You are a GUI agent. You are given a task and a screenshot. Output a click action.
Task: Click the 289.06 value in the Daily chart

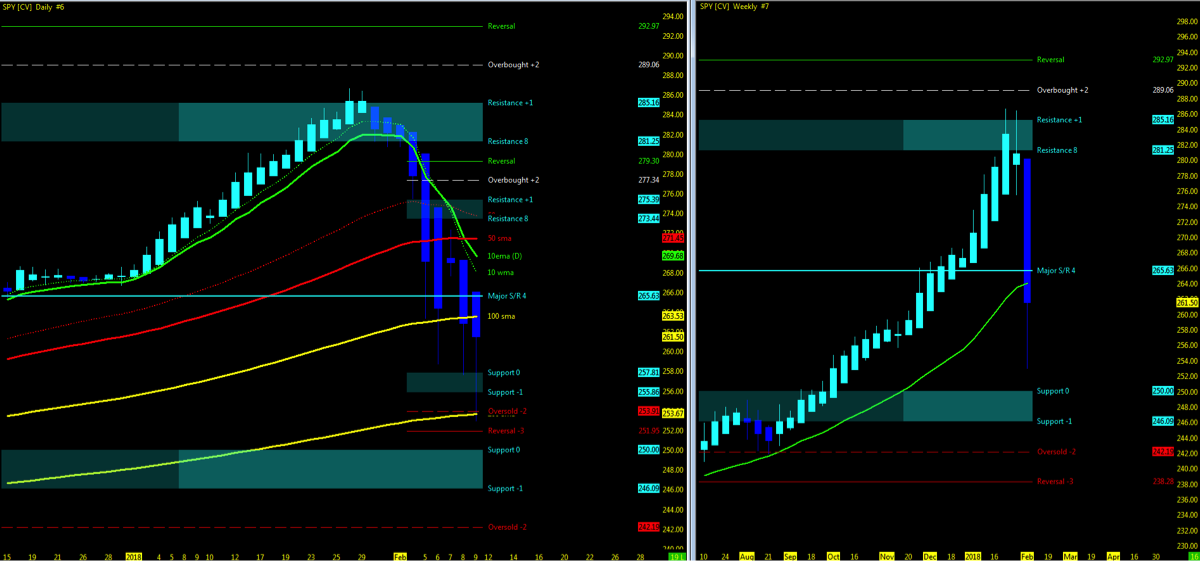click(x=651, y=65)
